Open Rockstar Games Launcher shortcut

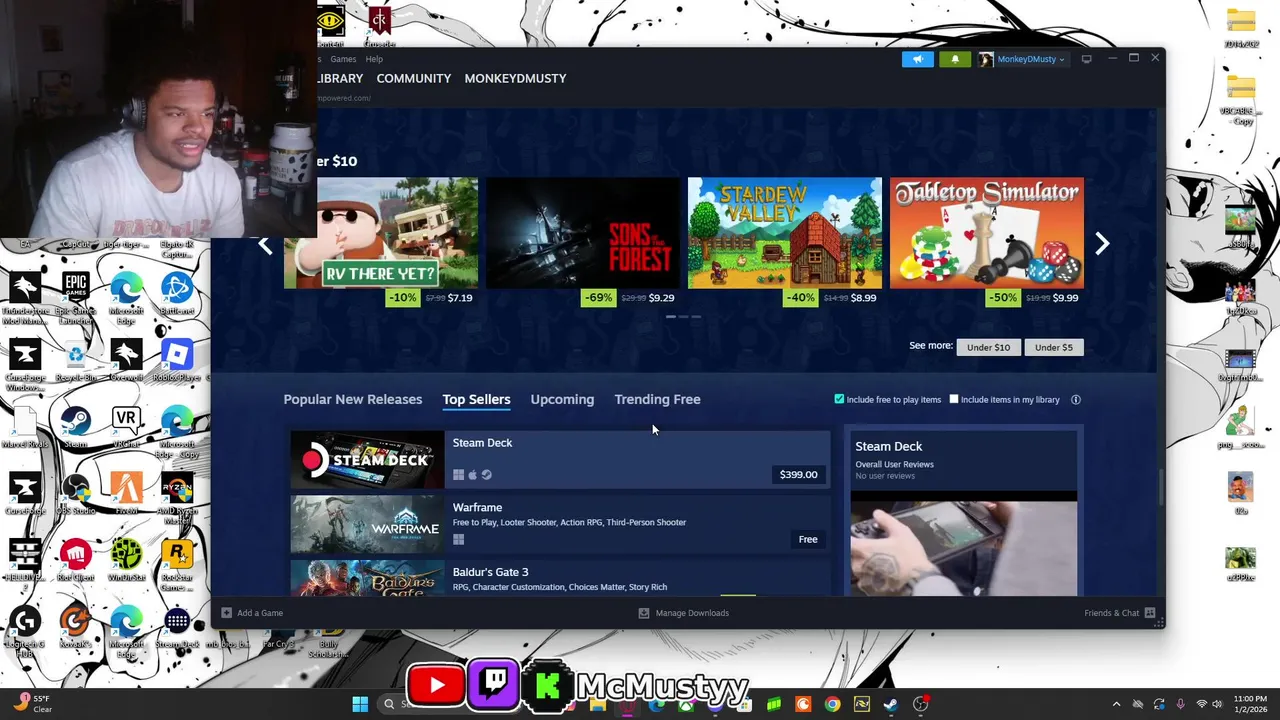click(177, 563)
